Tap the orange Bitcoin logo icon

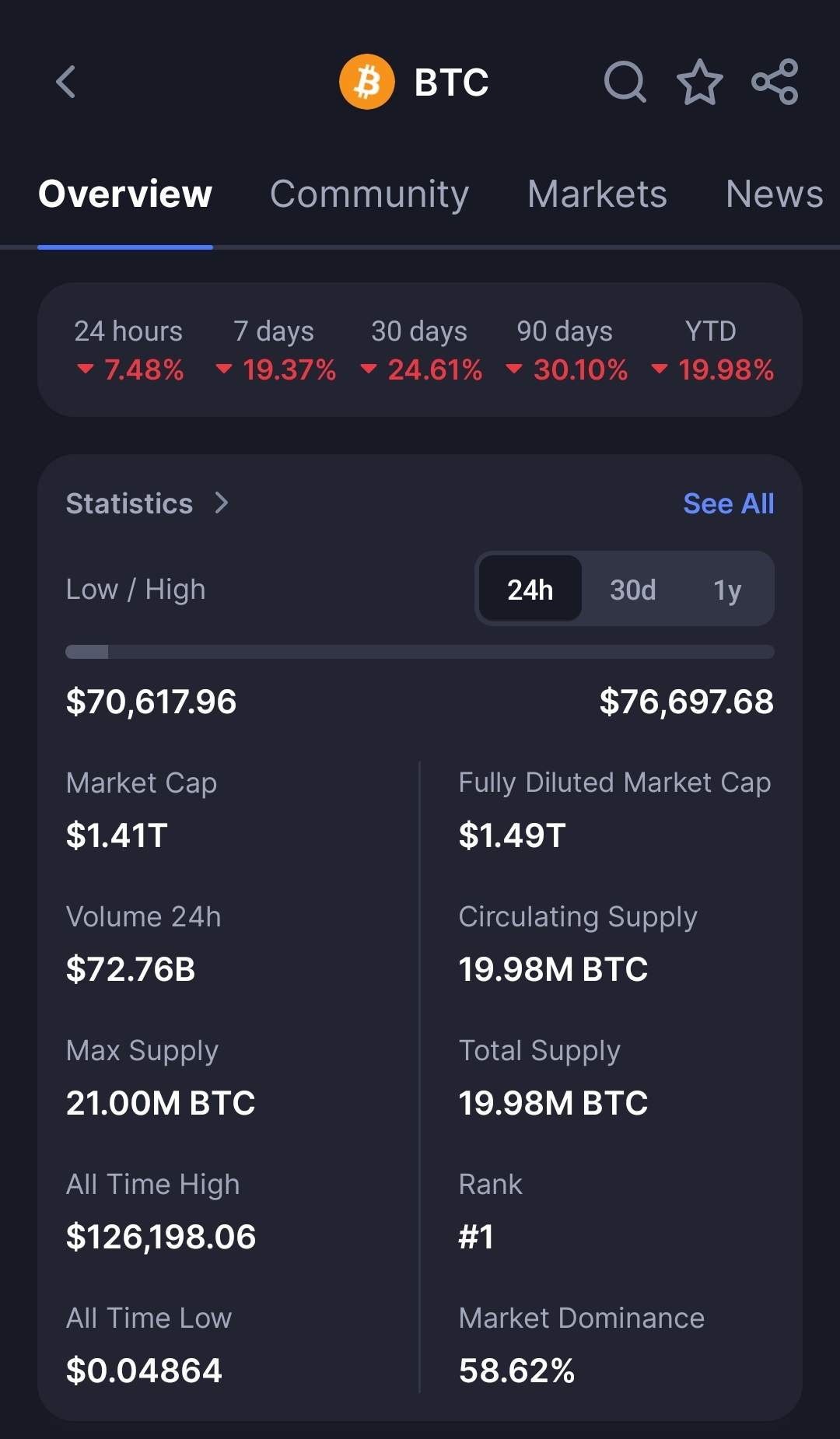point(367,82)
